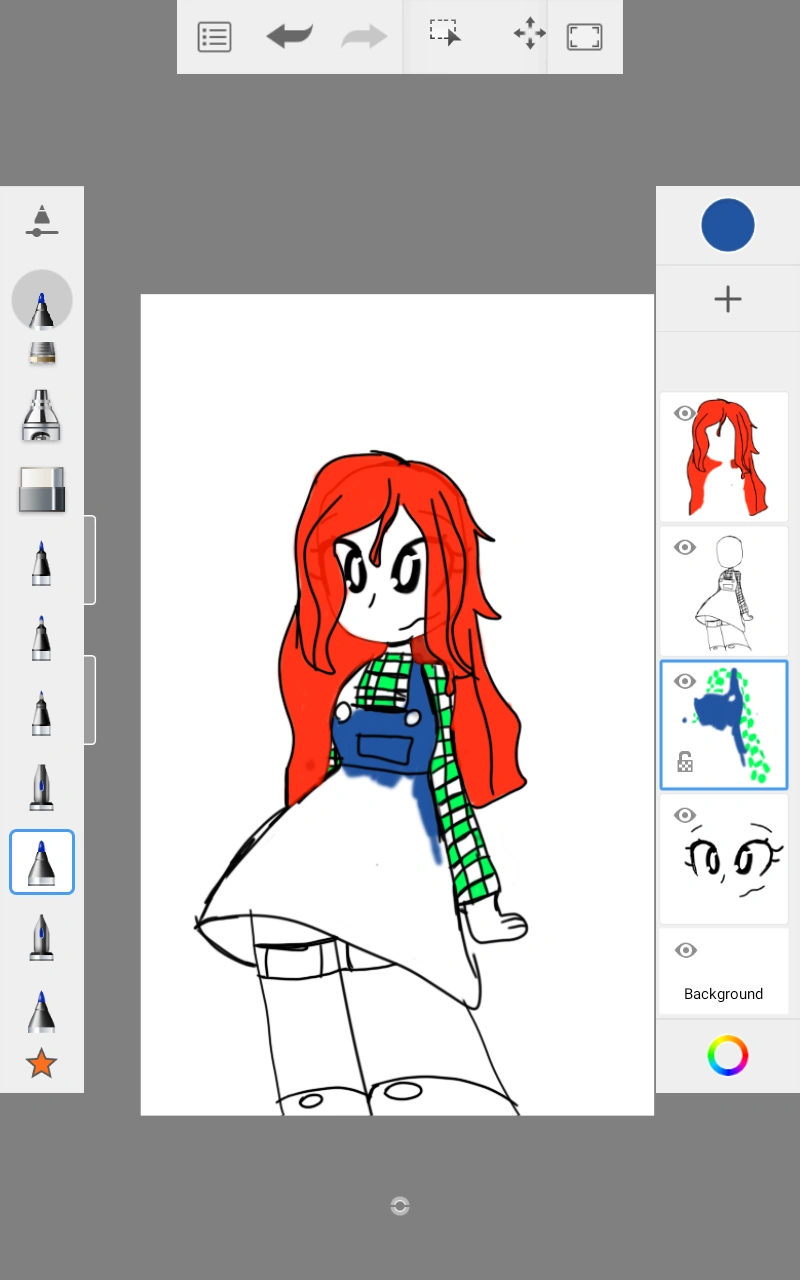Screen dimensions: 800x1280
Task: Create a new layer with the plus button
Action: click(727, 298)
